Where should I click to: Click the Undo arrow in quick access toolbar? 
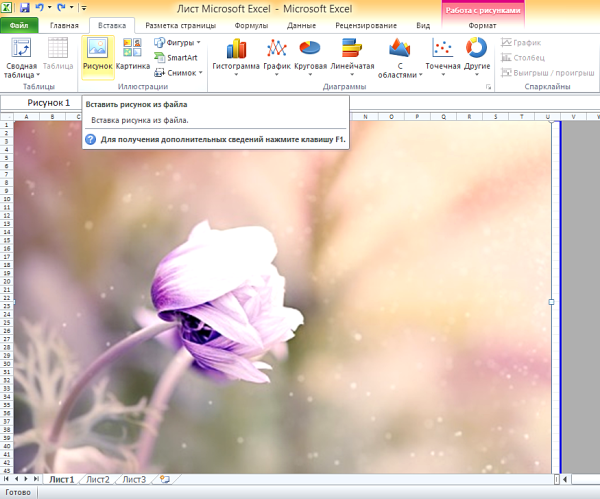39,7
